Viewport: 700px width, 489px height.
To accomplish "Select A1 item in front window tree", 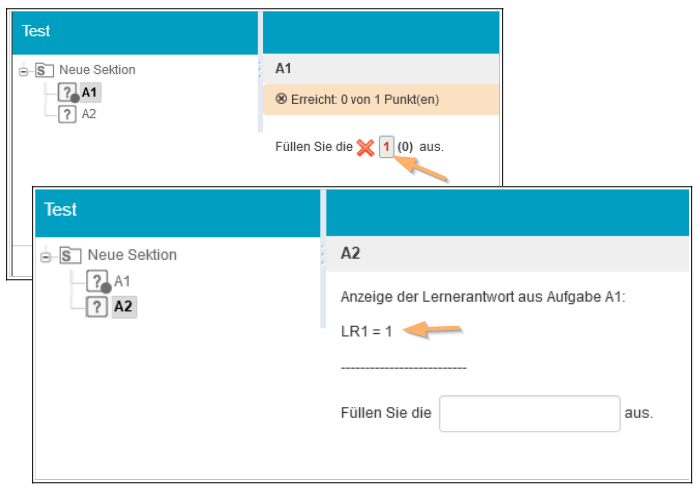I will point(122,282).
